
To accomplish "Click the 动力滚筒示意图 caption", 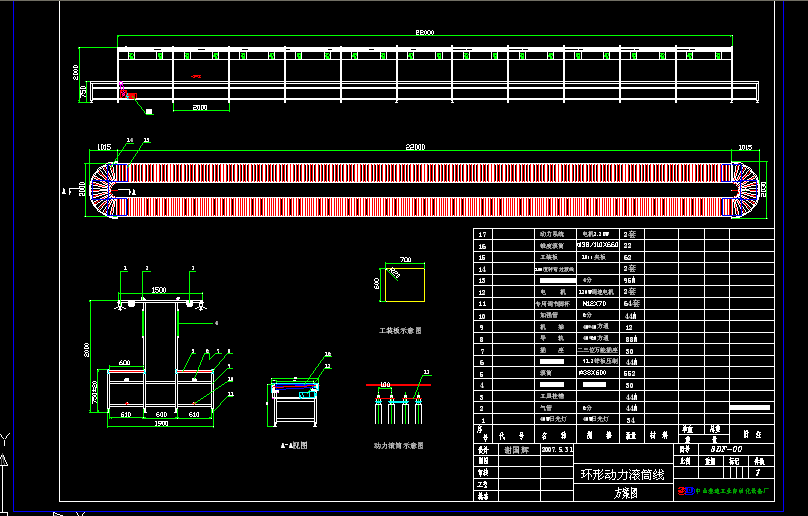I will click(x=398, y=444).
